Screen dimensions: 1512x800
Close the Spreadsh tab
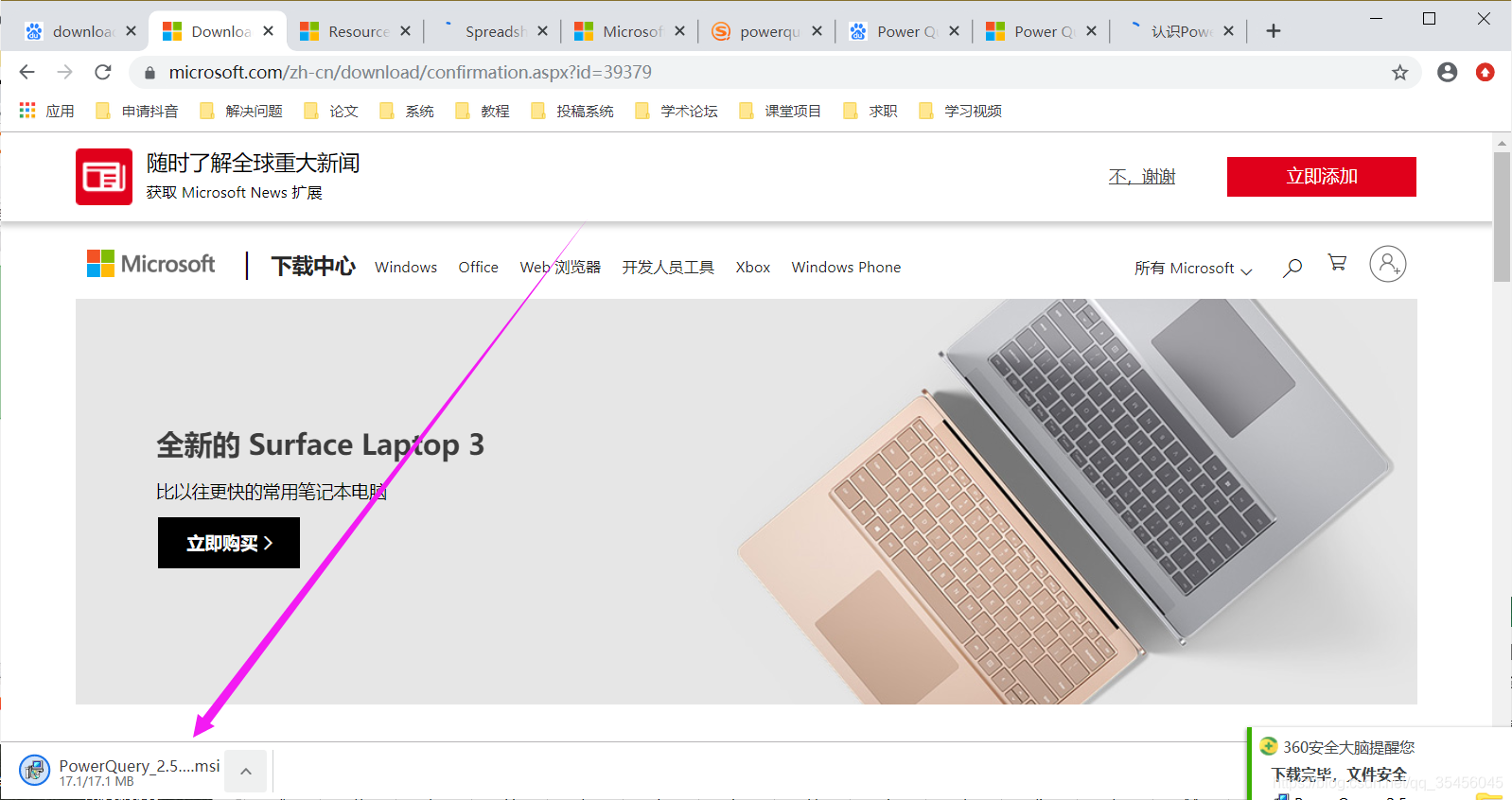point(542,31)
